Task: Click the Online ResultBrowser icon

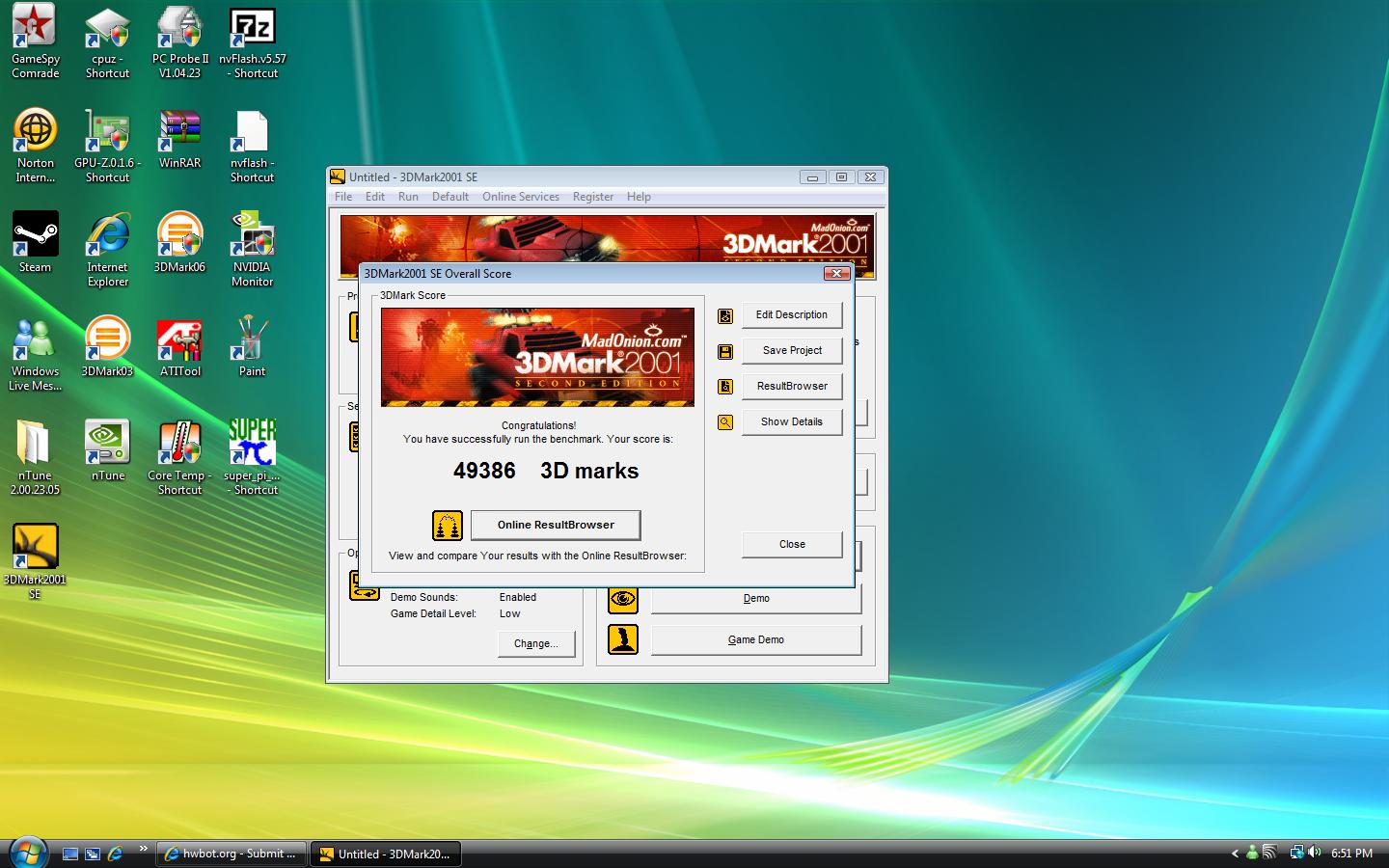Action: click(x=448, y=526)
